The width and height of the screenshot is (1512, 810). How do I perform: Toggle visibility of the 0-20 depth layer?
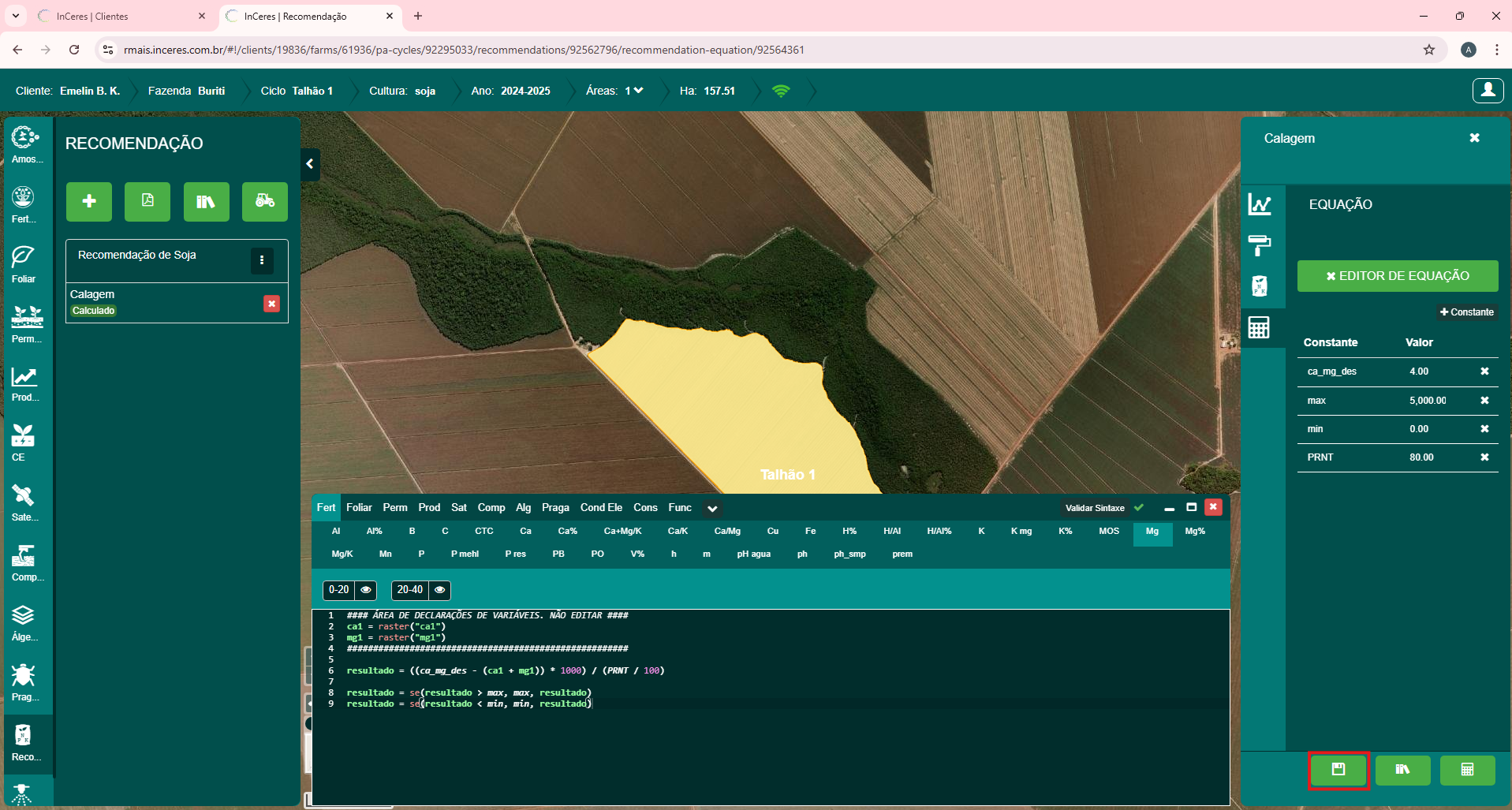tap(366, 590)
